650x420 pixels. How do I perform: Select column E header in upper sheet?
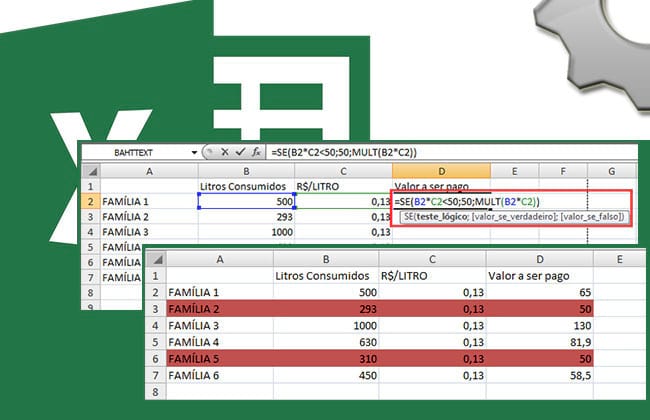click(514, 171)
